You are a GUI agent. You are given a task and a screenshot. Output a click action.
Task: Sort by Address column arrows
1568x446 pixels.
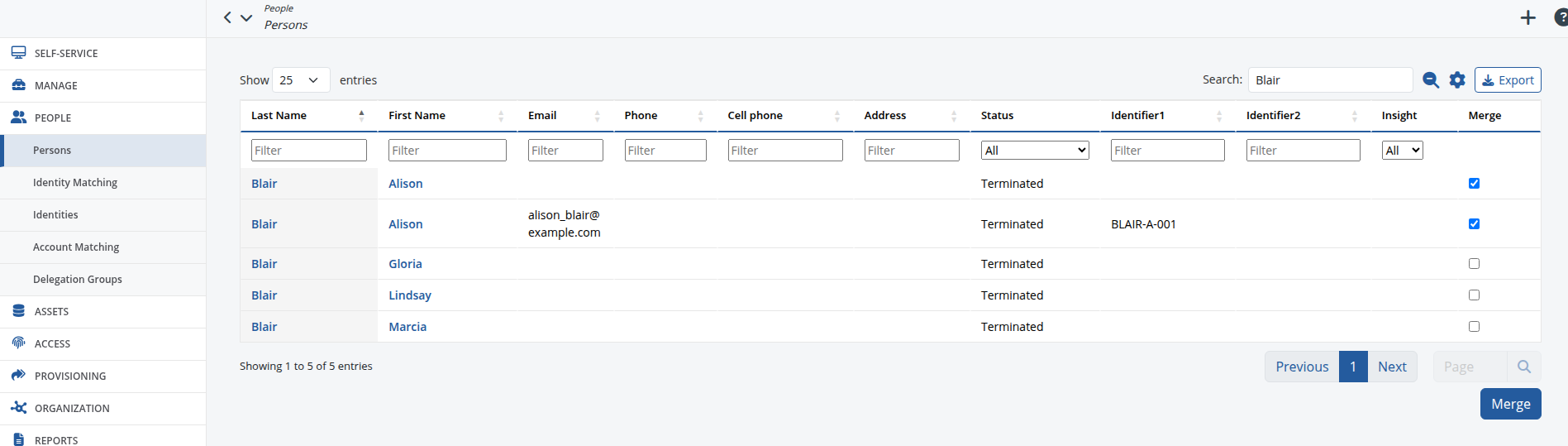click(x=954, y=116)
